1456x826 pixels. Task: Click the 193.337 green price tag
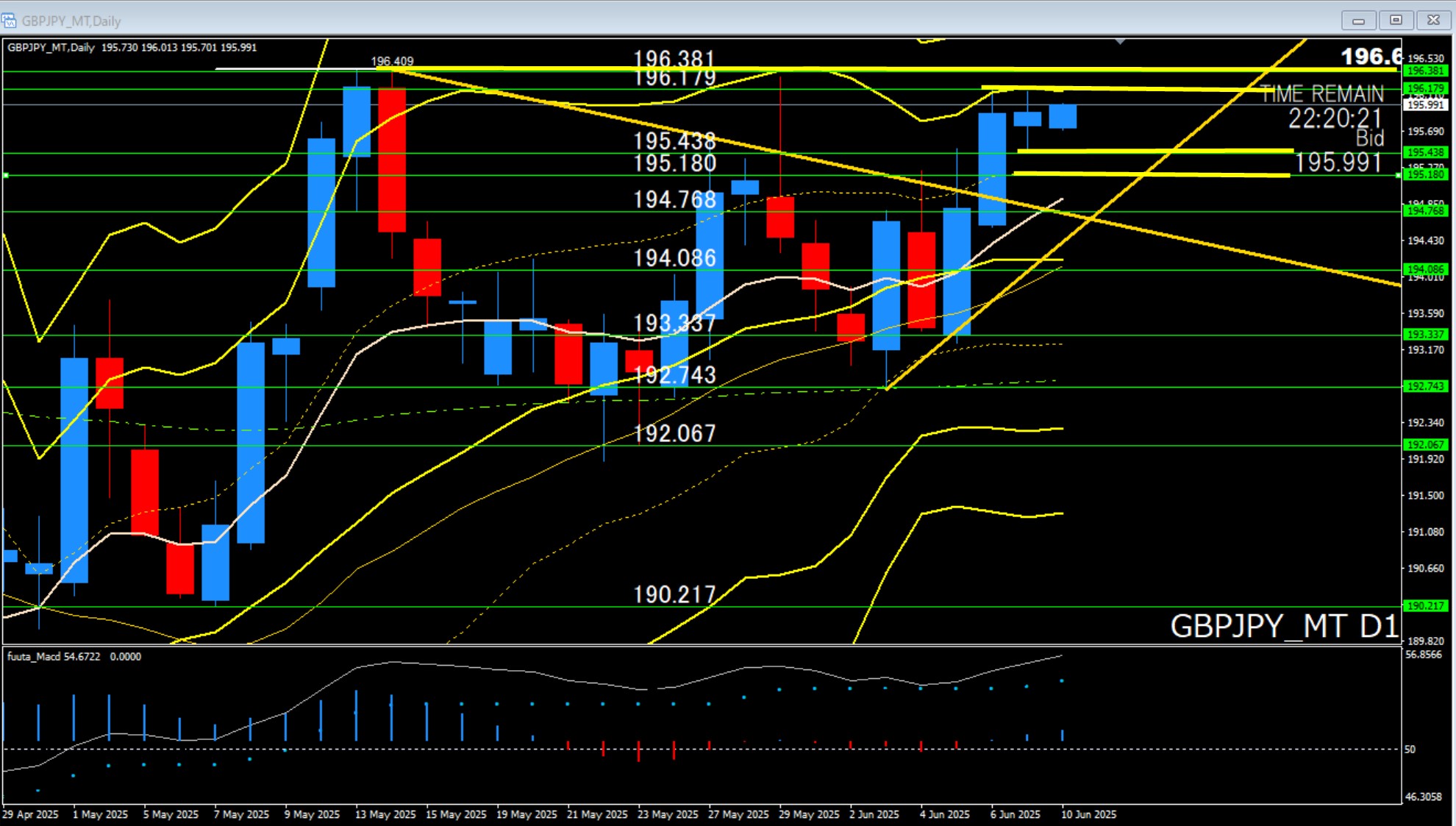pyautogui.click(x=1426, y=335)
